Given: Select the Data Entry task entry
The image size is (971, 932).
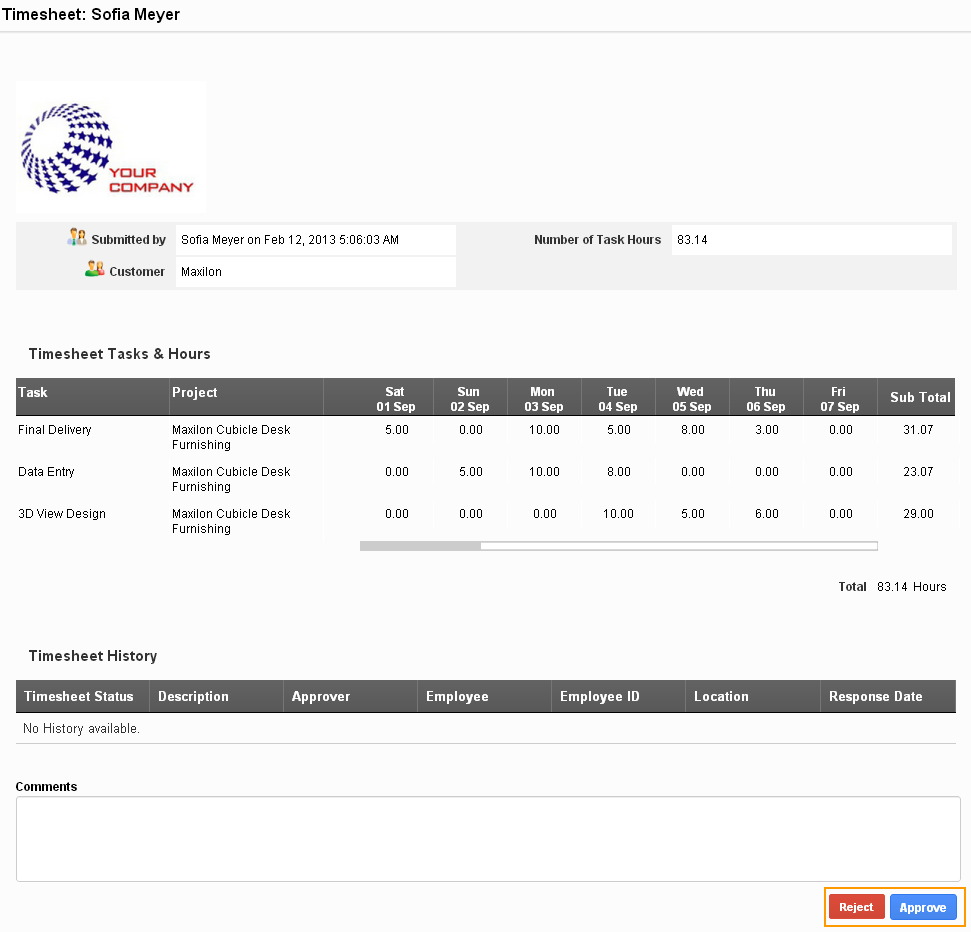Looking at the screenshot, I should (x=46, y=471).
